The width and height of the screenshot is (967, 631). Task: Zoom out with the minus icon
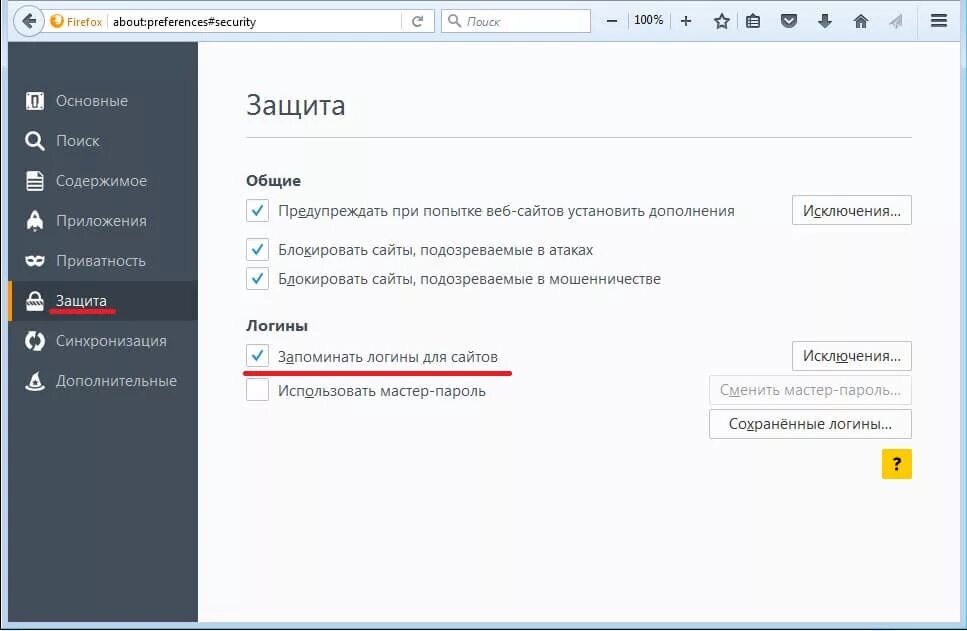(x=611, y=19)
